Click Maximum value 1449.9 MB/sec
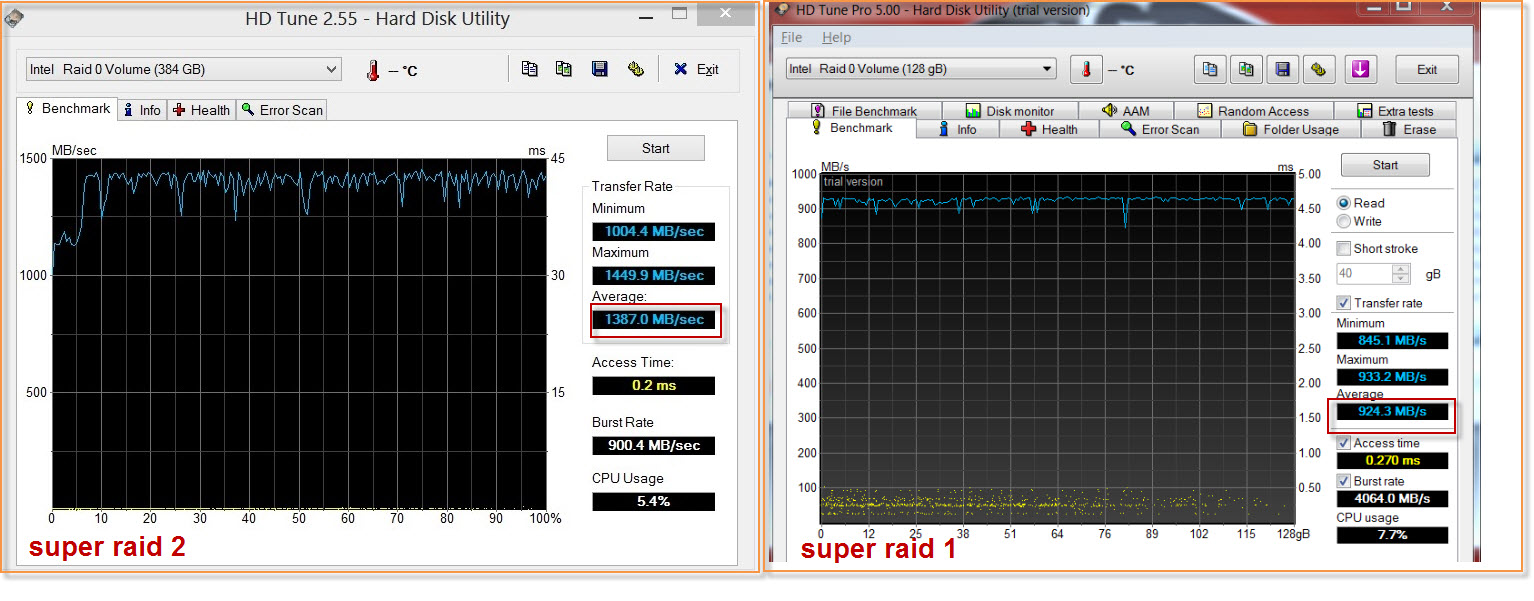 [654, 275]
